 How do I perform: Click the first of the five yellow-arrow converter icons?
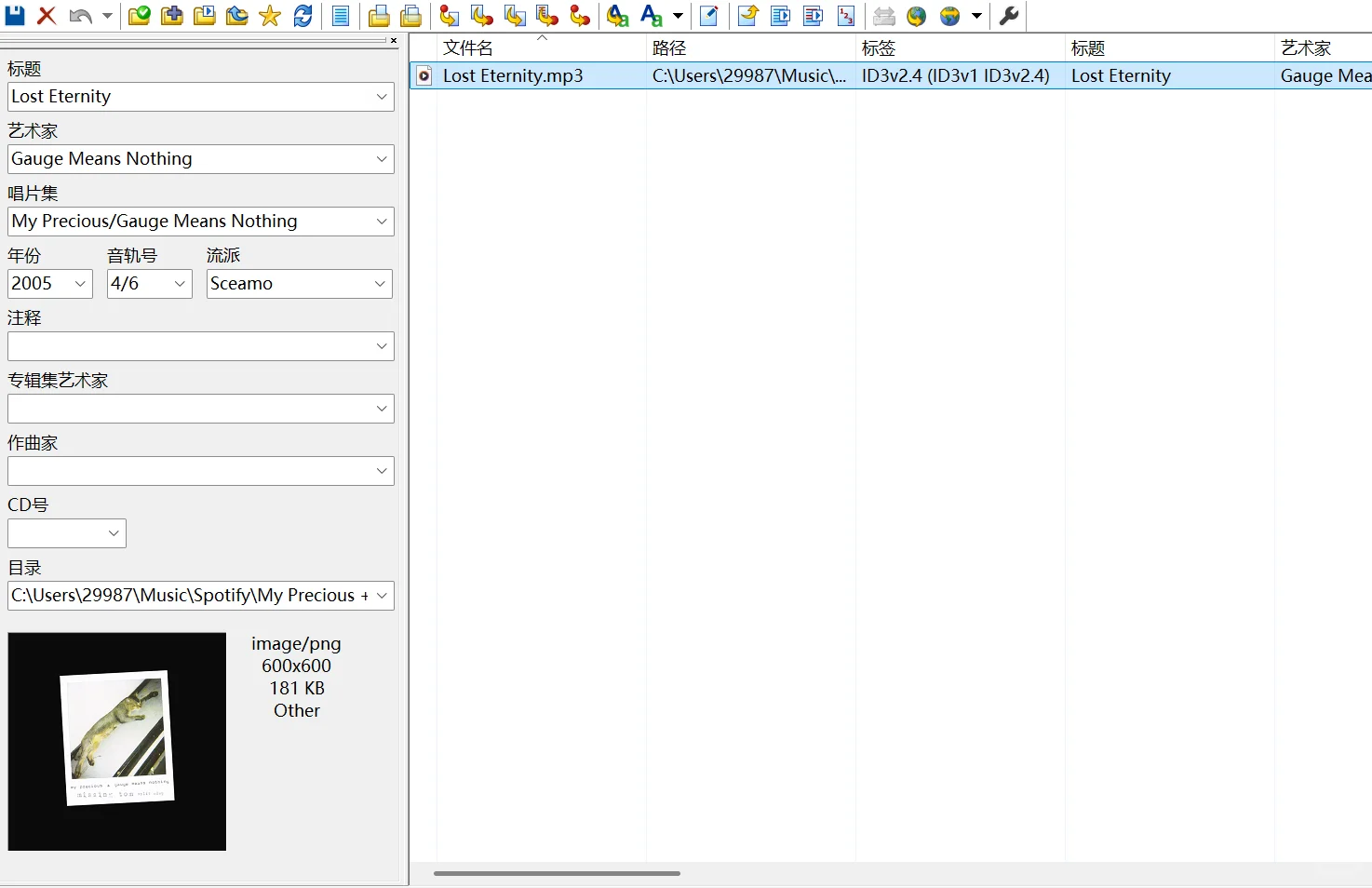click(450, 15)
